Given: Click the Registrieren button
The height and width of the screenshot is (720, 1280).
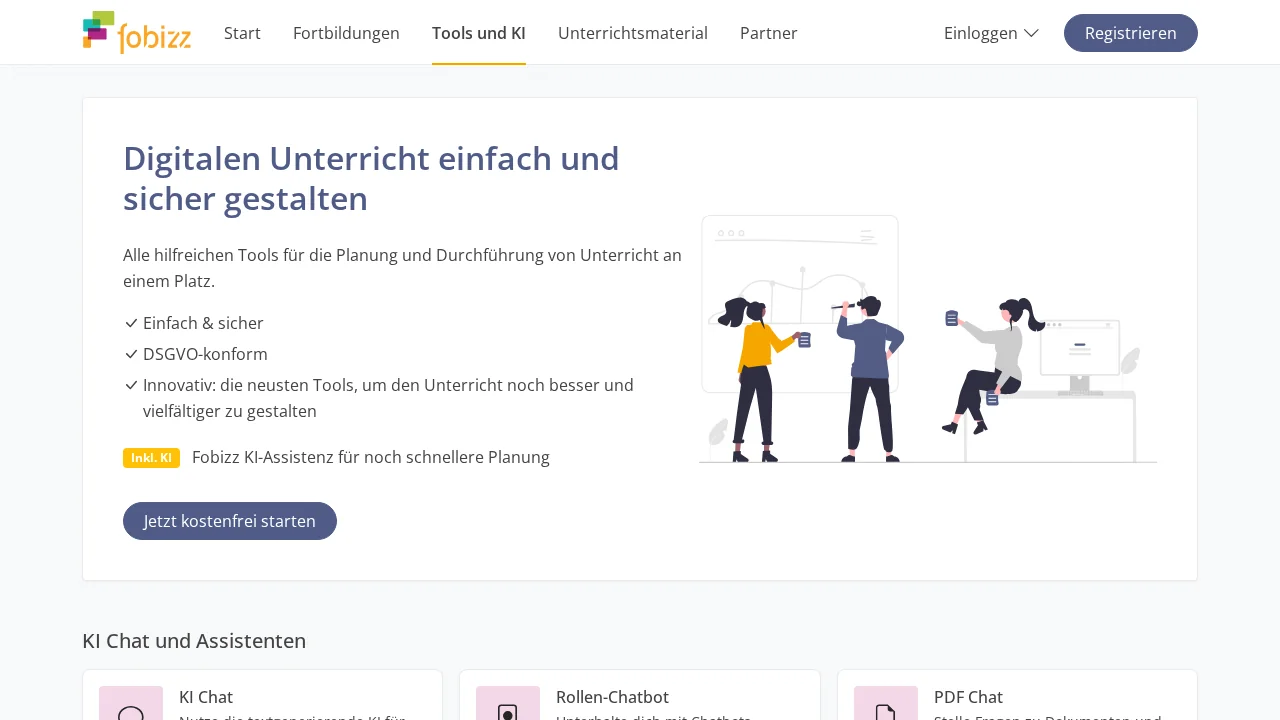Looking at the screenshot, I should pyautogui.click(x=1131, y=33).
